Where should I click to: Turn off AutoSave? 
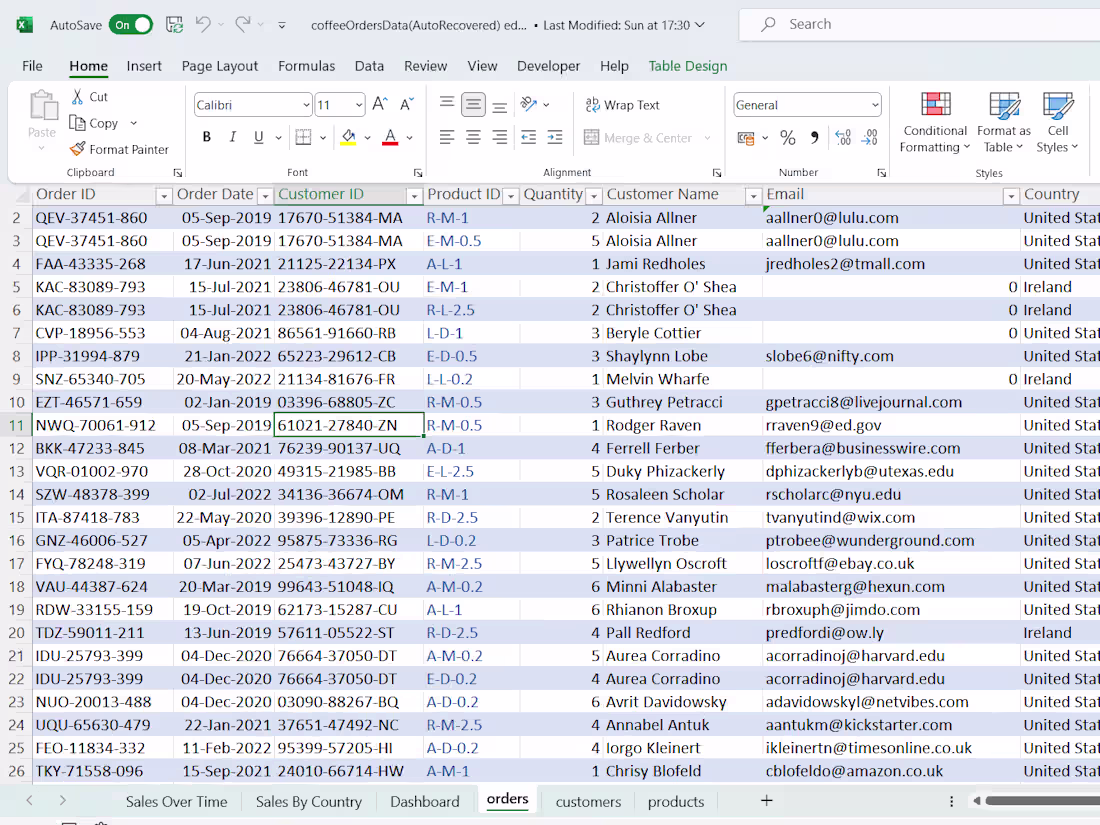130,24
